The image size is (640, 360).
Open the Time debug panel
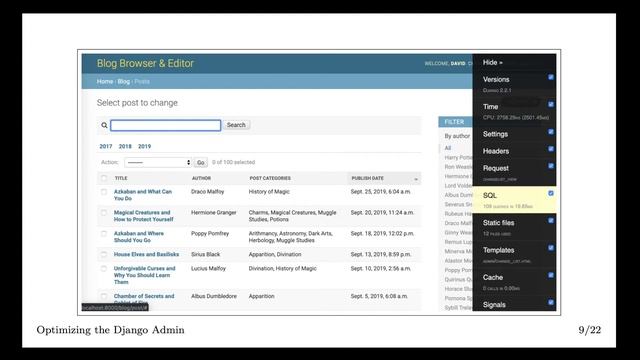tap(490, 107)
